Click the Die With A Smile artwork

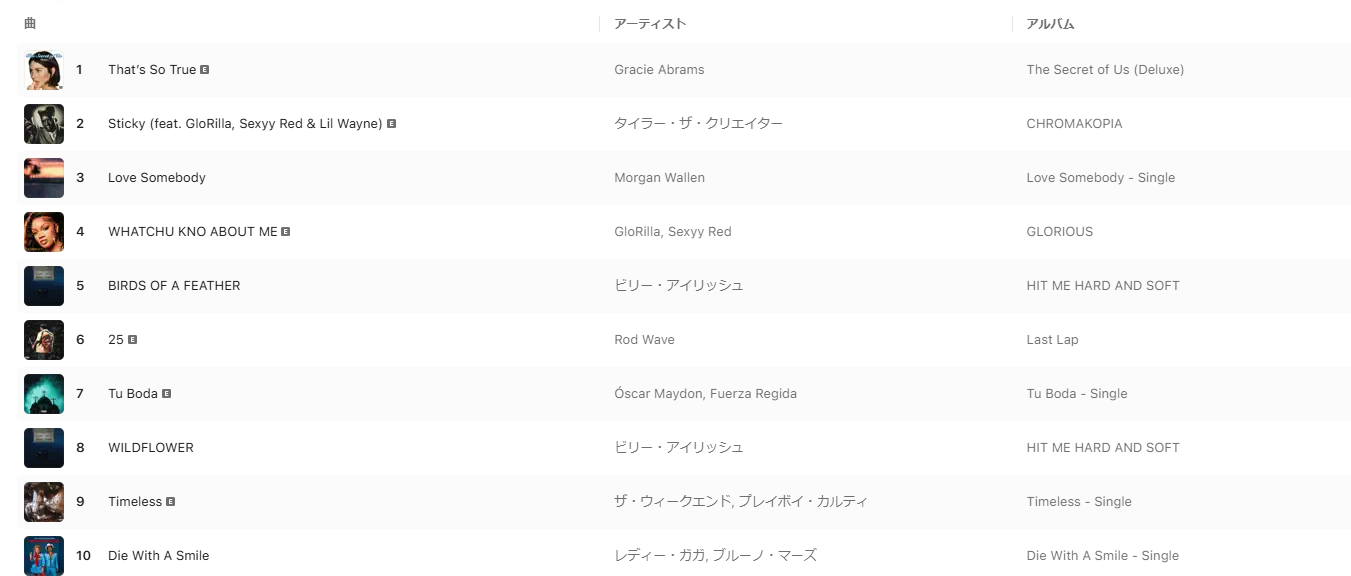(x=44, y=556)
